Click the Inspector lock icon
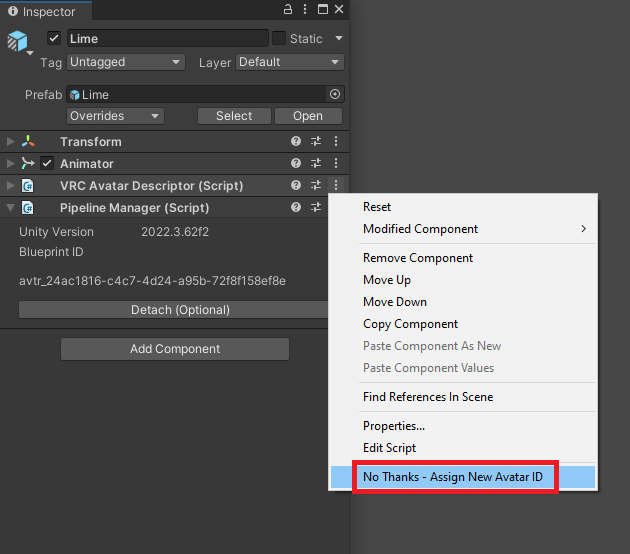Screen dimensions: 630x554 point(289,9)
